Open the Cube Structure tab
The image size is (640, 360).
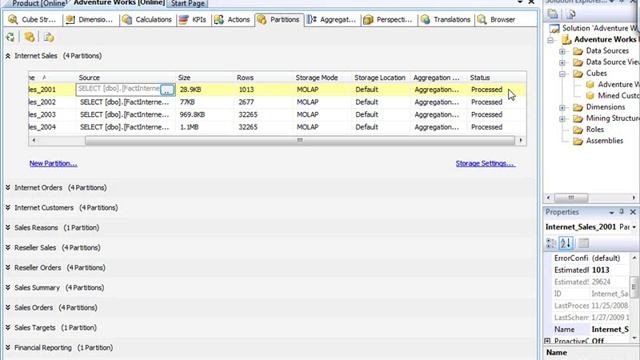32,20
